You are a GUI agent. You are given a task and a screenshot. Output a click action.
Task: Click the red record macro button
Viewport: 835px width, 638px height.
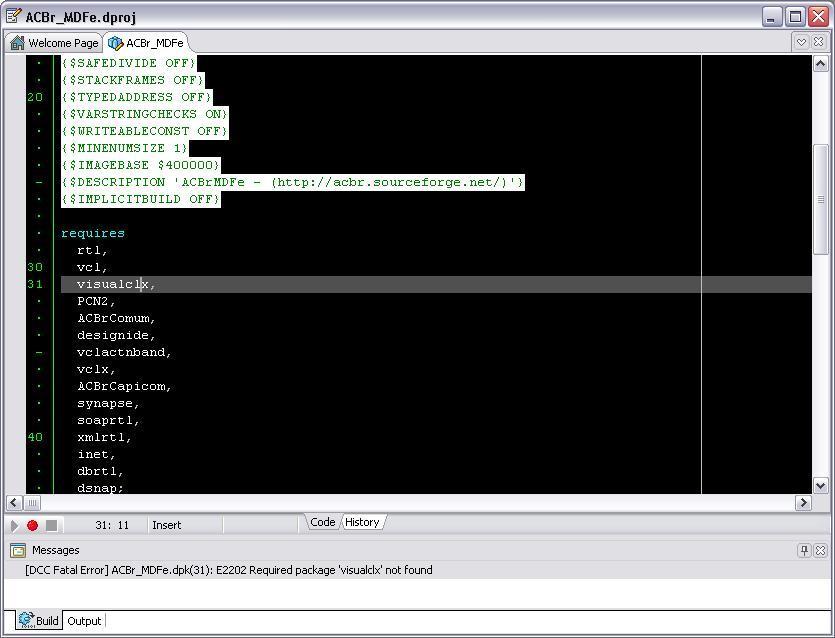coord(32,526)
